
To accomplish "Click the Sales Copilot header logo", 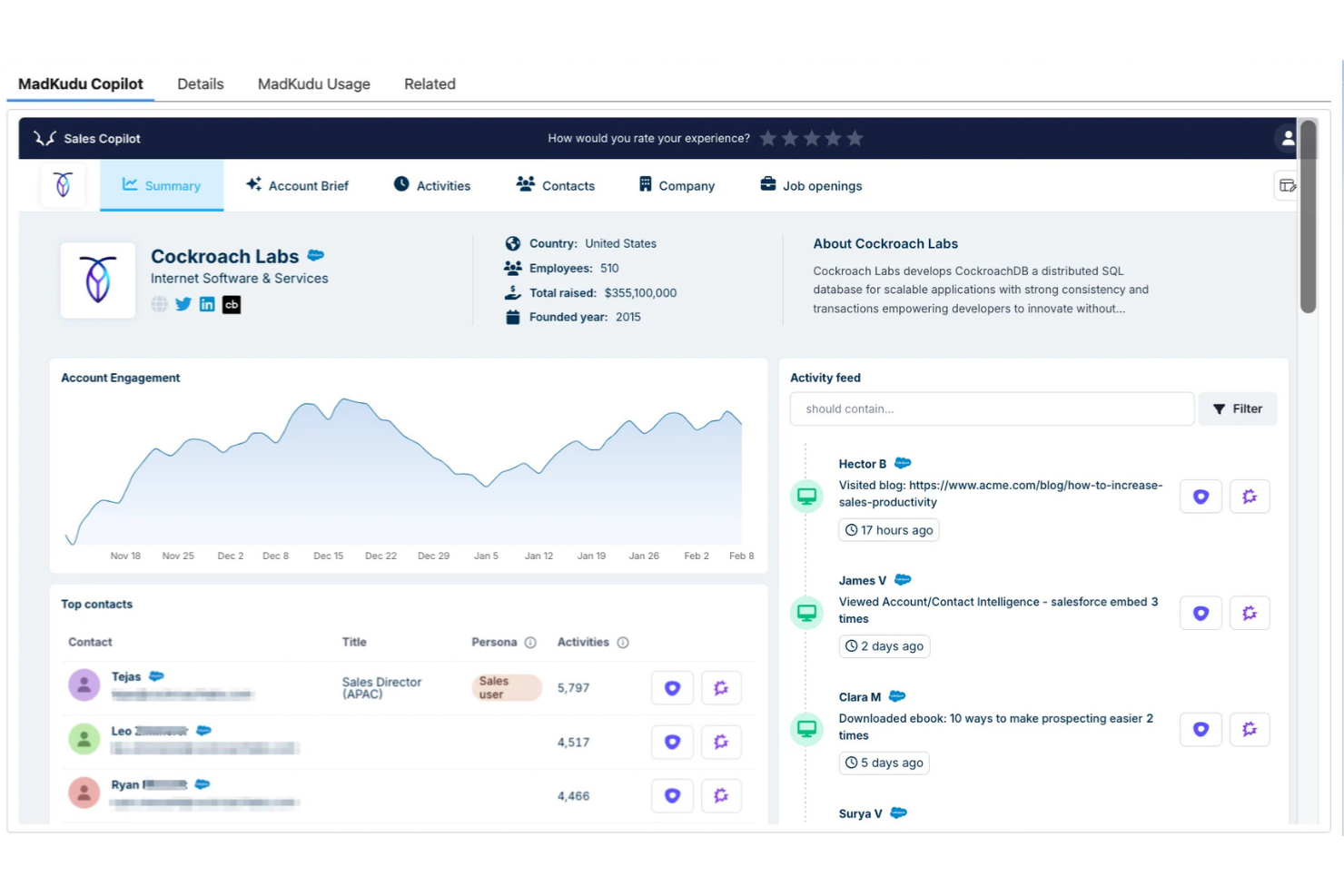I will 44,138.
